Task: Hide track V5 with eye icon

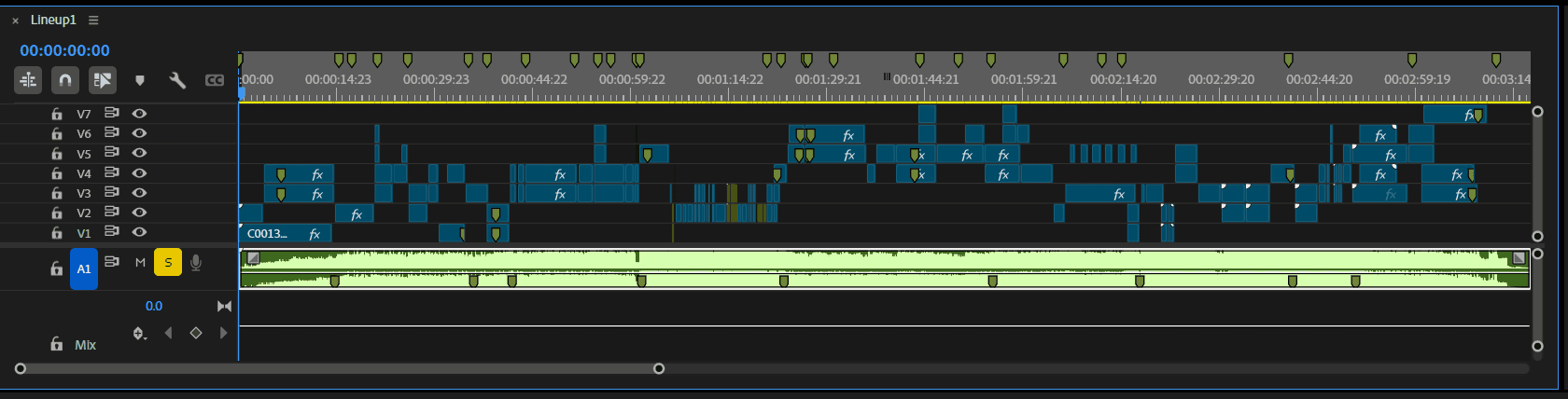Action: [x=139, y=153]
